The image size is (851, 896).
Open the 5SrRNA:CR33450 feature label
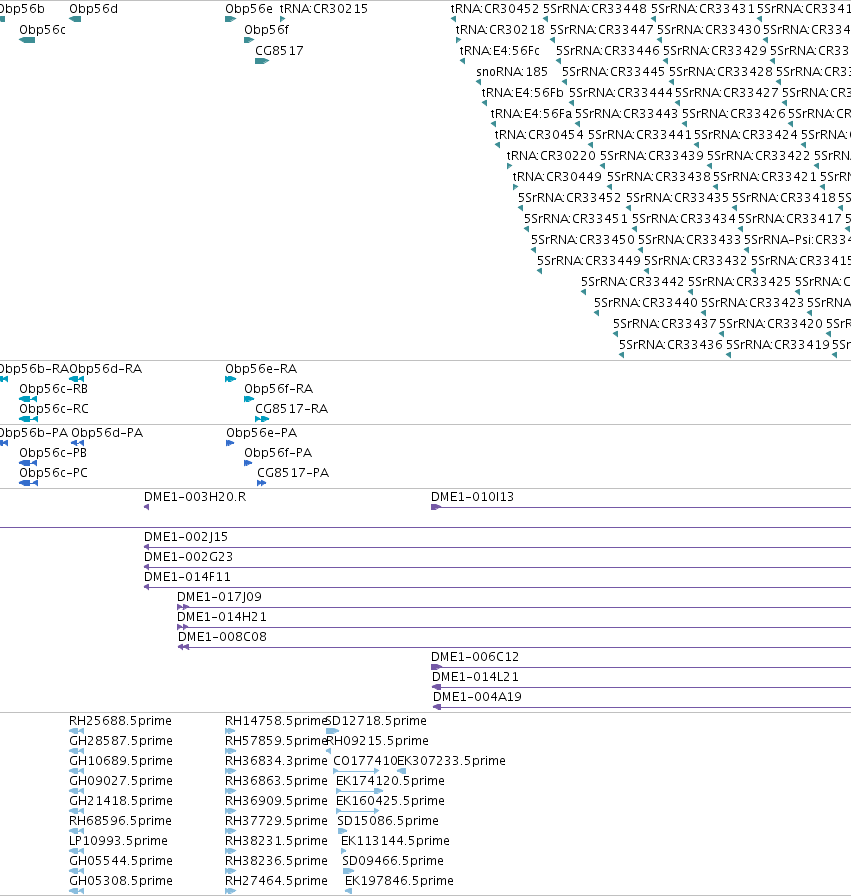[x=582, y=240]
